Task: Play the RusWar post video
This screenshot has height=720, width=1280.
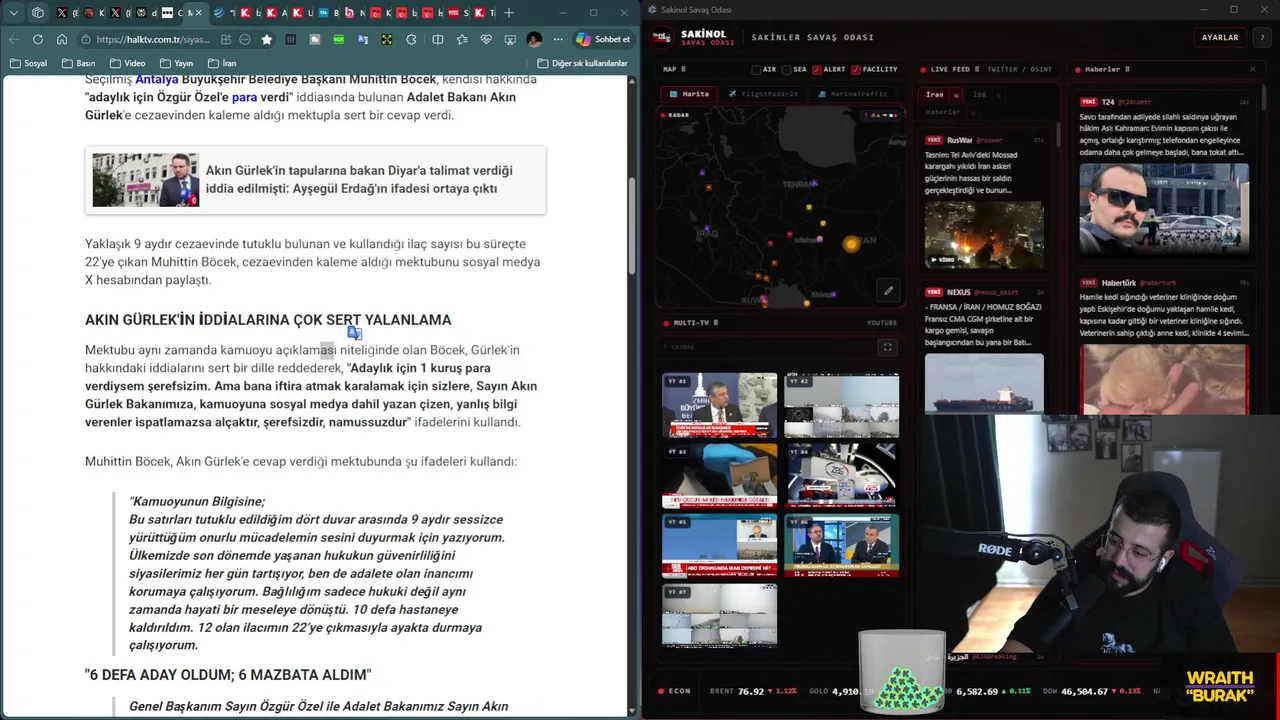Action: (984, 235)
